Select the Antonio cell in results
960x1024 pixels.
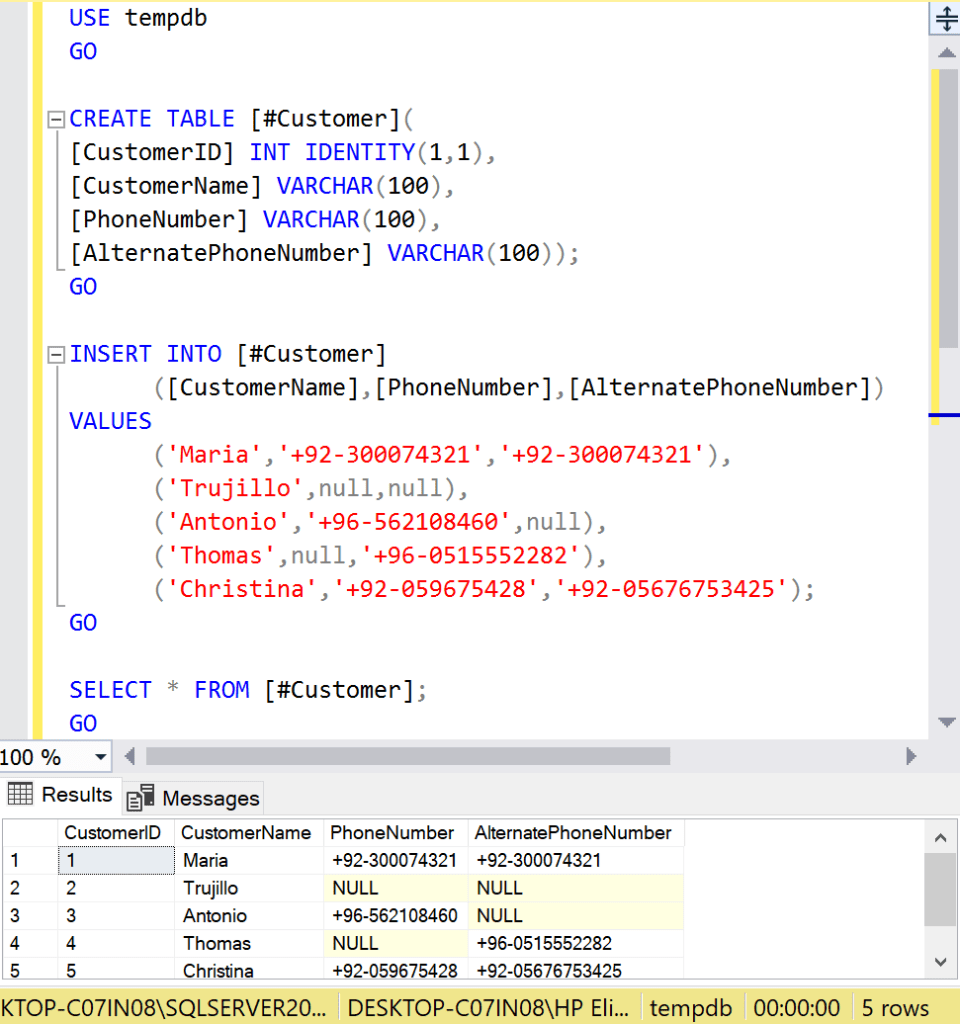point(215,916)
